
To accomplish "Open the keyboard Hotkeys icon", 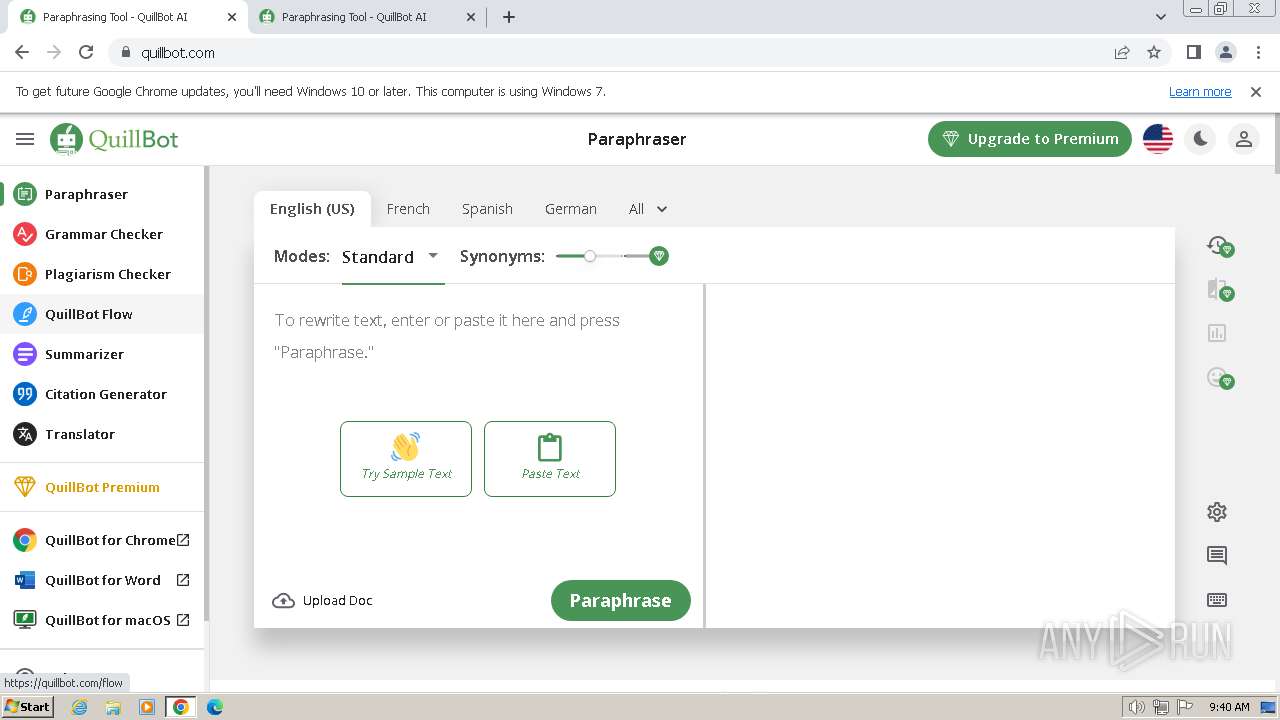I will coord(1217,600).
